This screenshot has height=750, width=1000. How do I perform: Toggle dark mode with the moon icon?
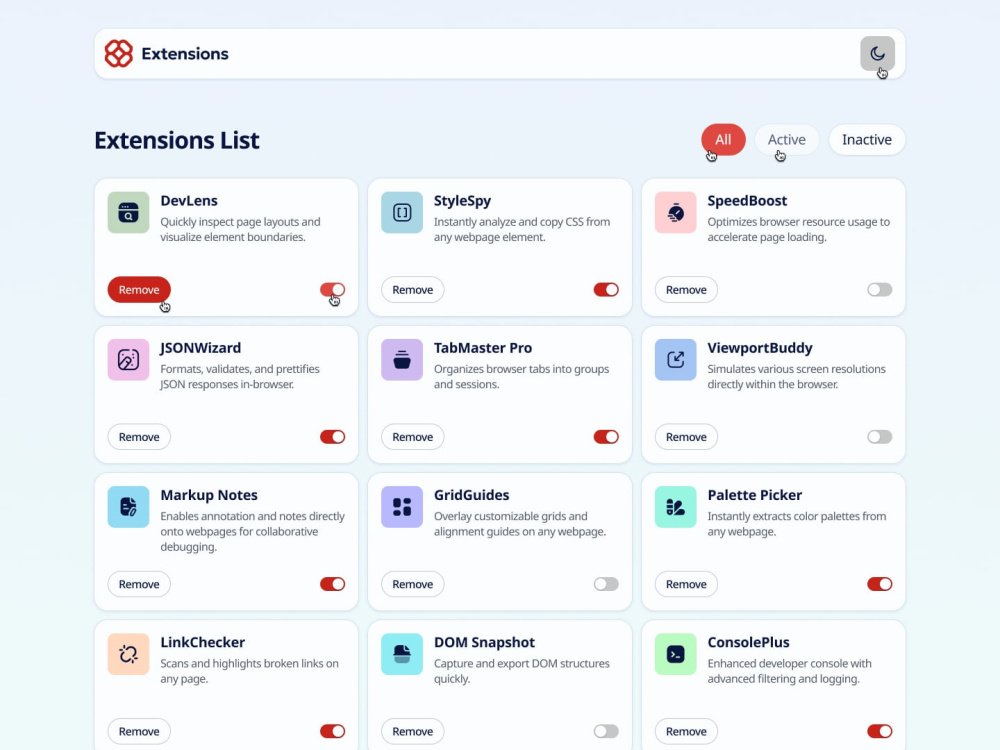[877, 54]
